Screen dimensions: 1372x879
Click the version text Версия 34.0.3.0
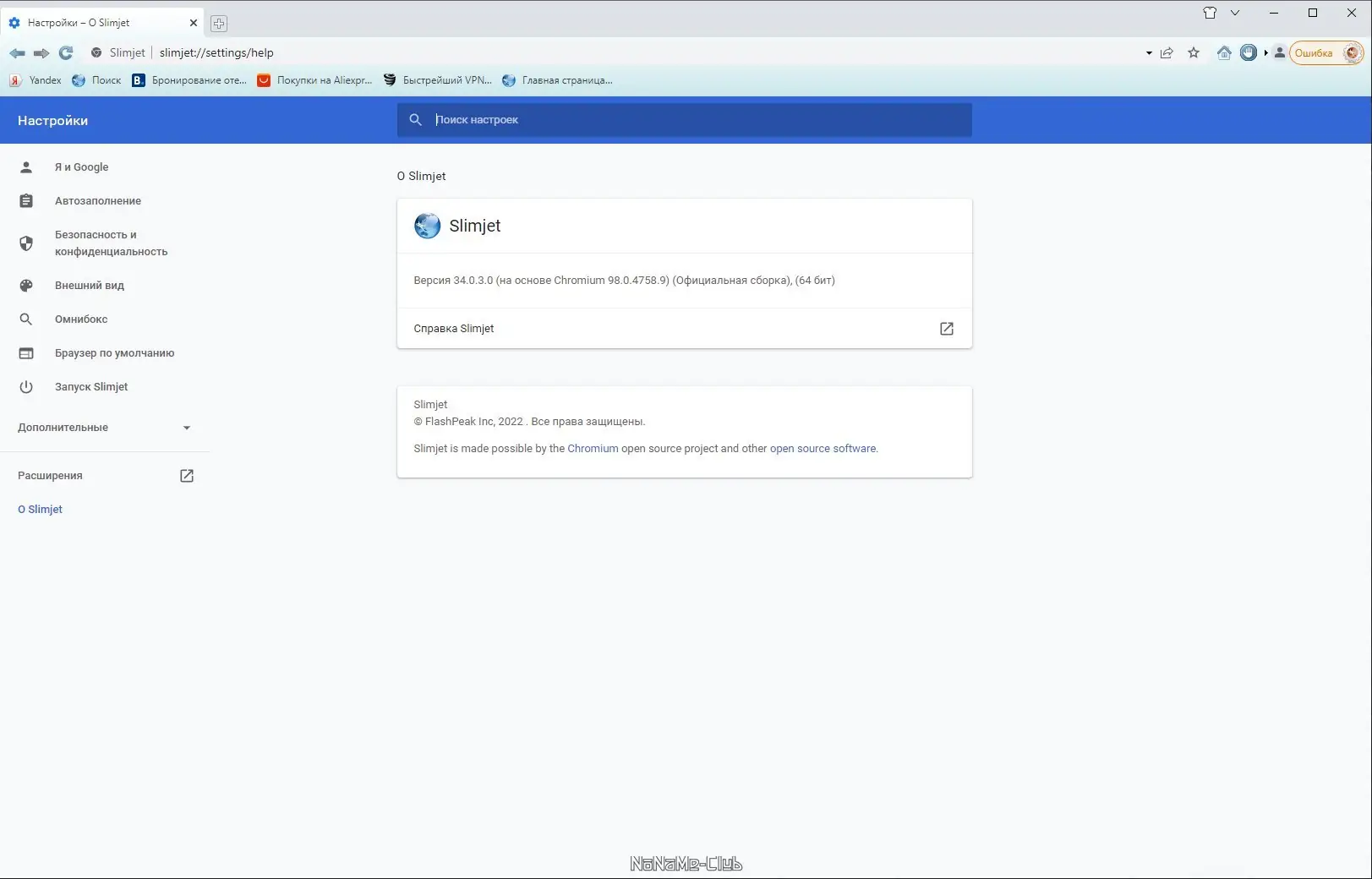624,281
